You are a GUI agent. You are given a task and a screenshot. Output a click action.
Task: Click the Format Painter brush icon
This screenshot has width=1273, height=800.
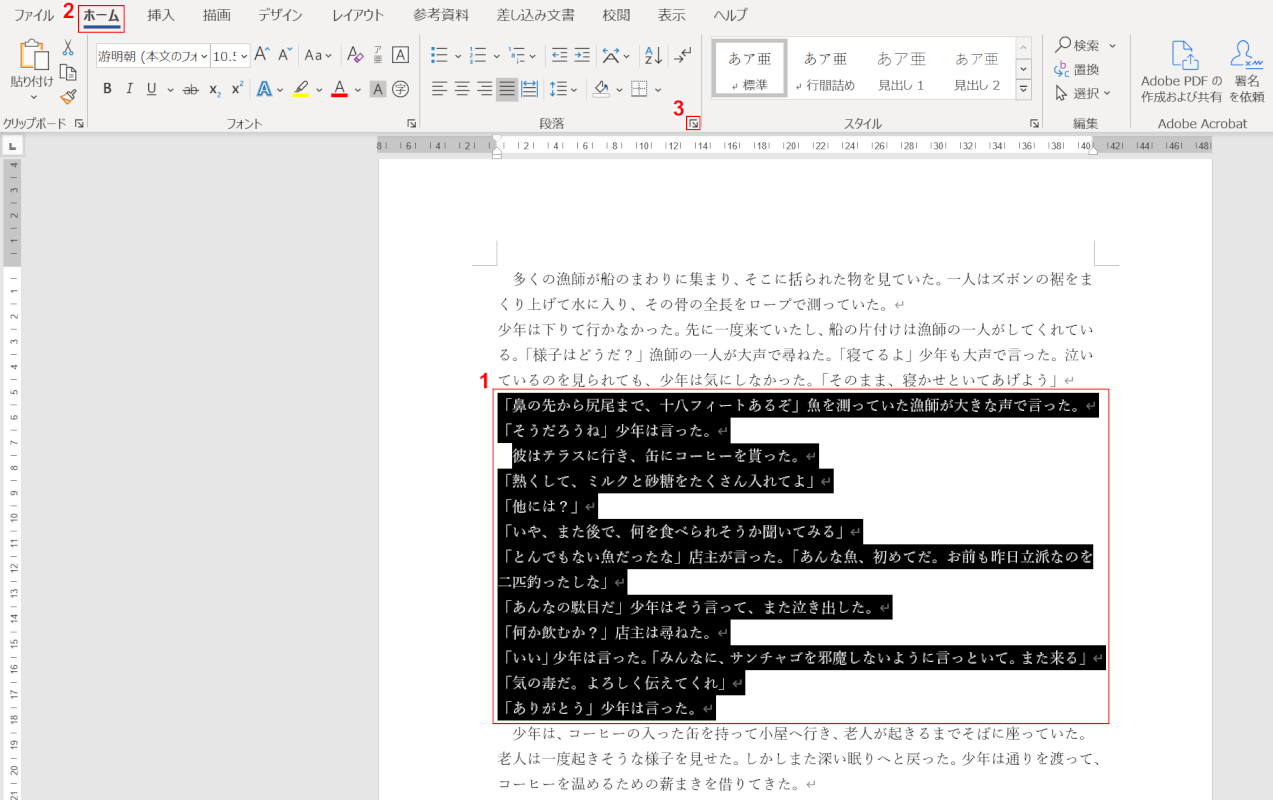coord(68,97)
